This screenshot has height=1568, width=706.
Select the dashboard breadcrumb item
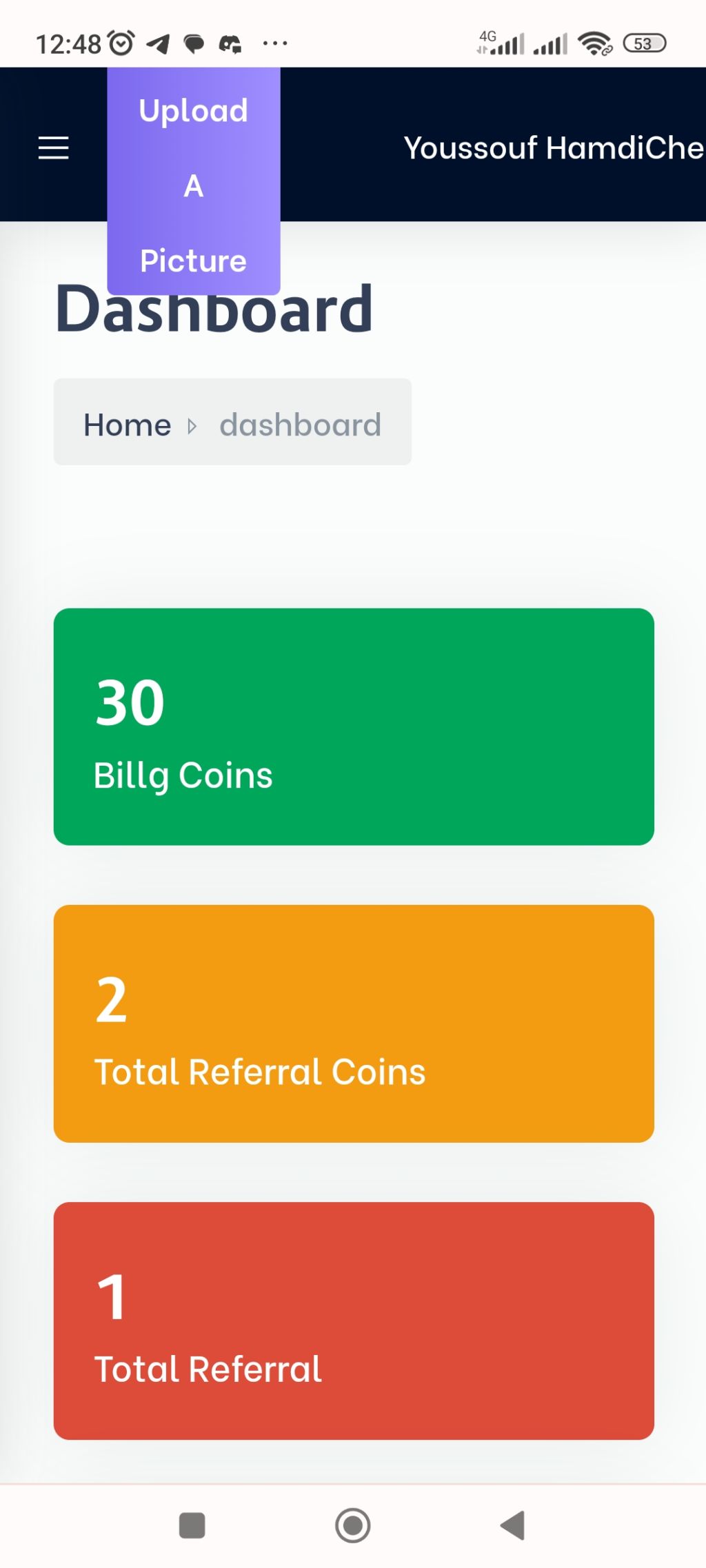coord(301,425)
